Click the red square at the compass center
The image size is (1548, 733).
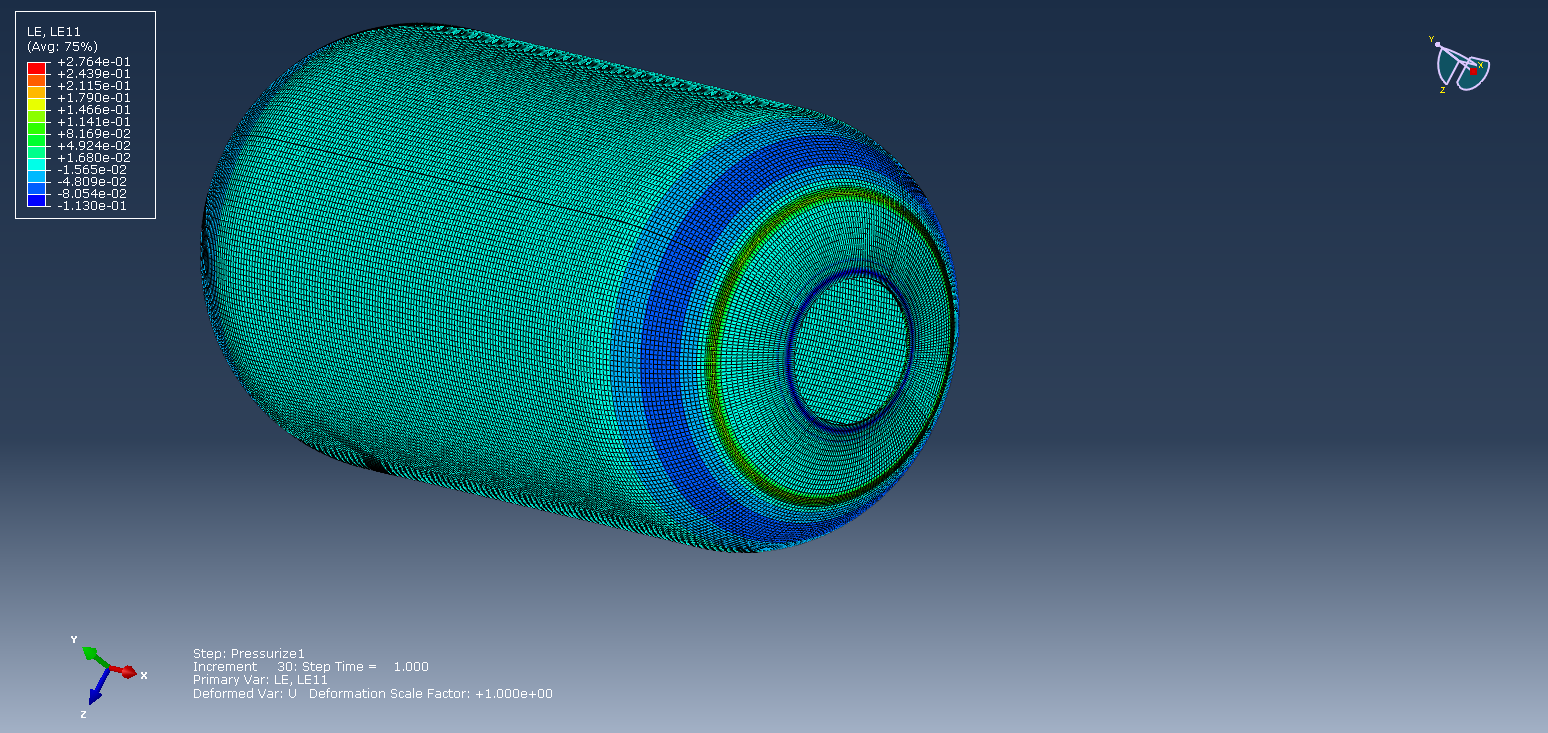[1473, 72]
